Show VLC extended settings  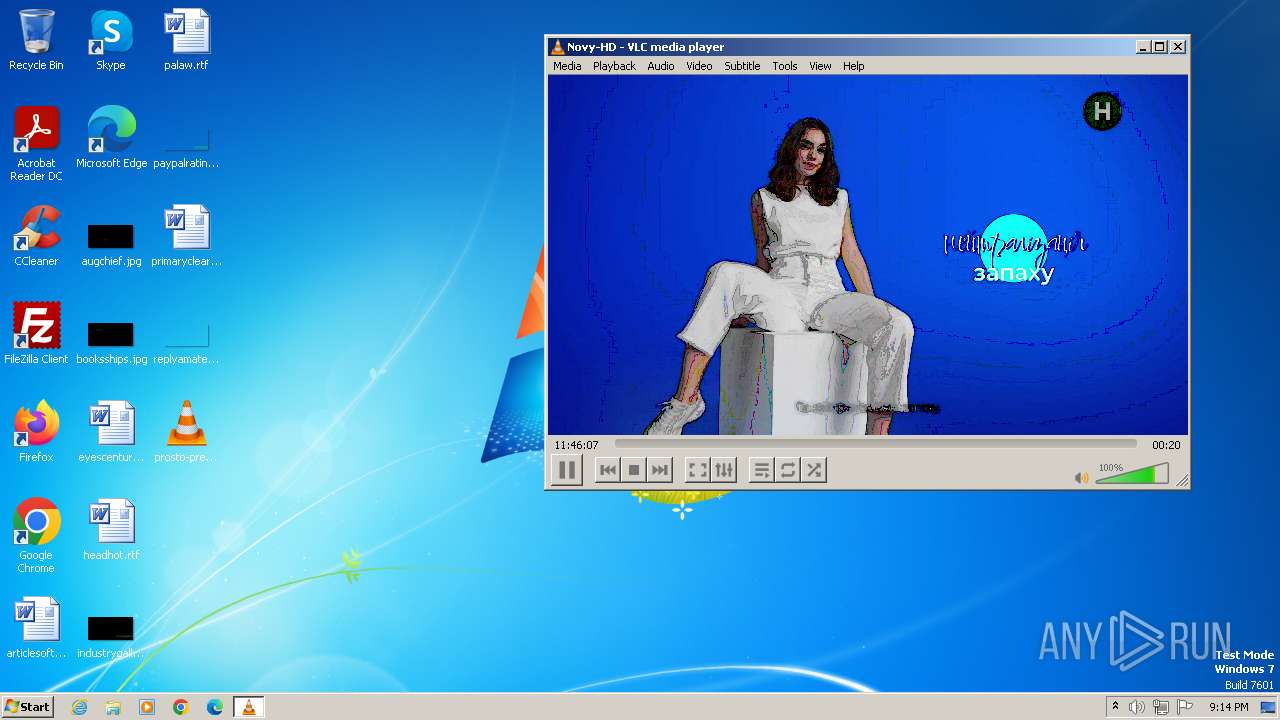[x=724, y=470]
